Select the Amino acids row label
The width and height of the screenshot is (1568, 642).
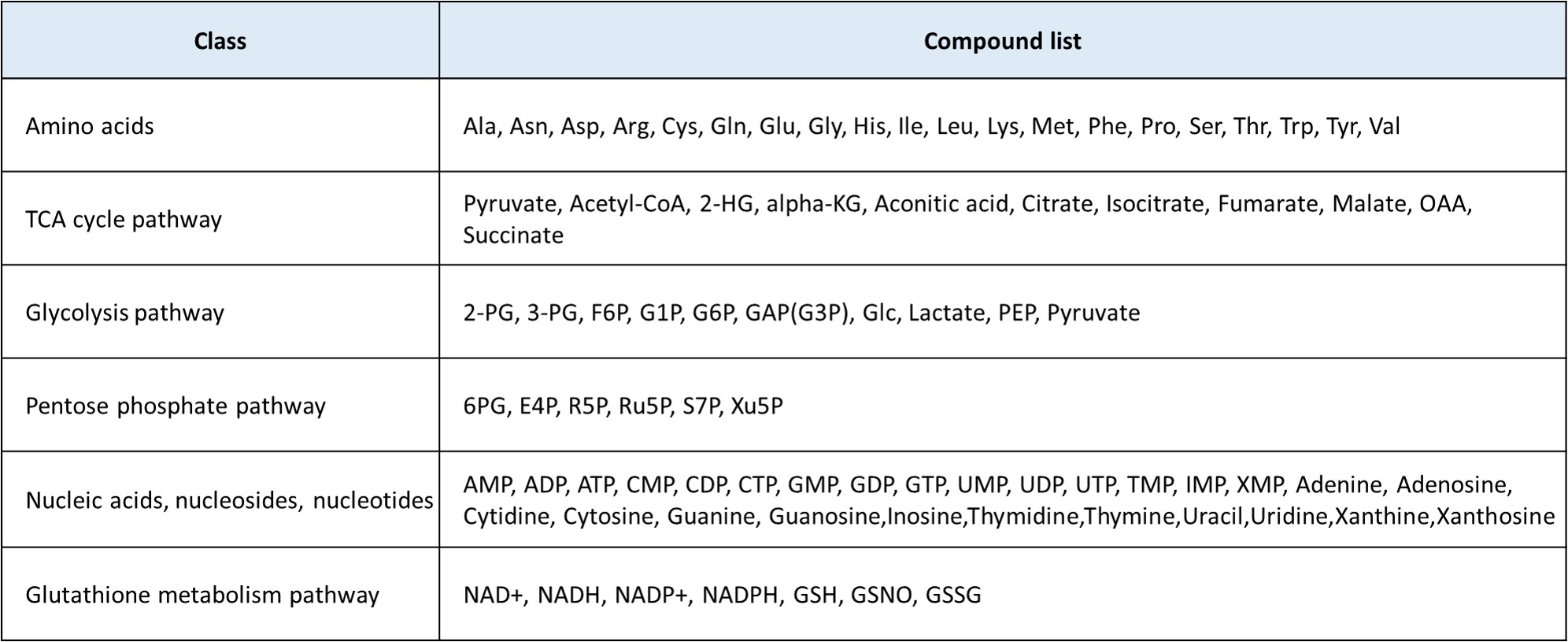pos(90,126)
